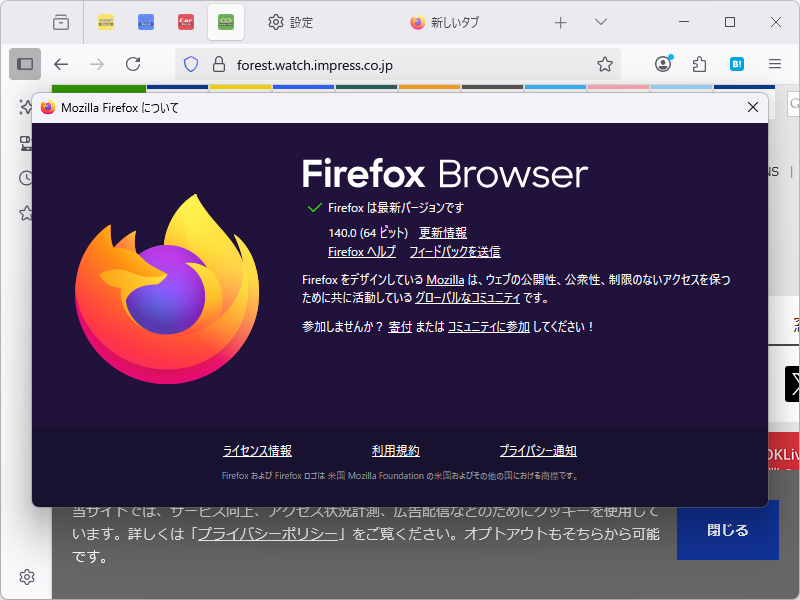Open History via the sidebar clock icon
Viewport: 800px width, 600px height.
pos(25,178)
